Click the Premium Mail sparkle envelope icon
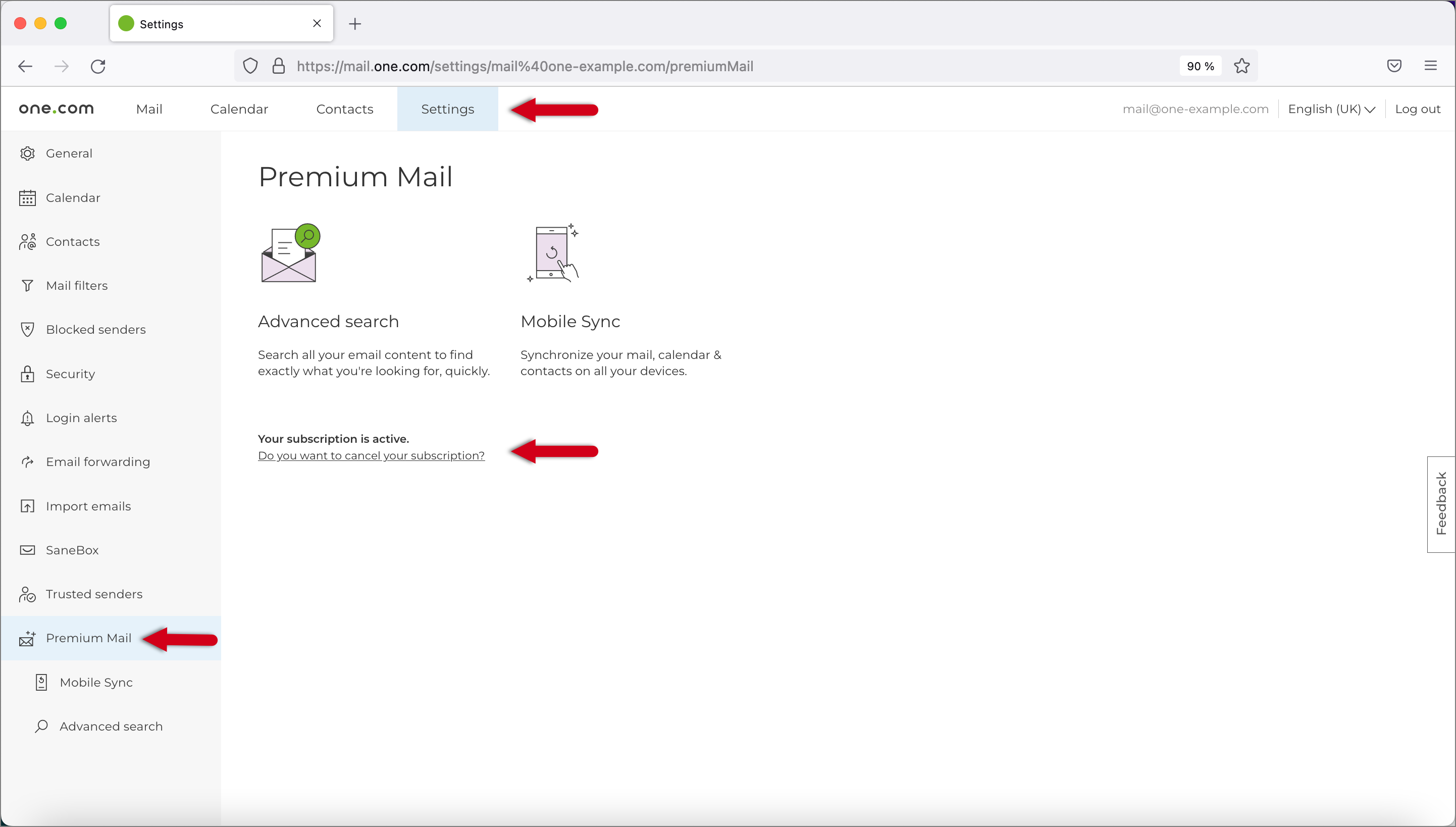This screenshot has height=827, width=1456. tap(27, 638)
